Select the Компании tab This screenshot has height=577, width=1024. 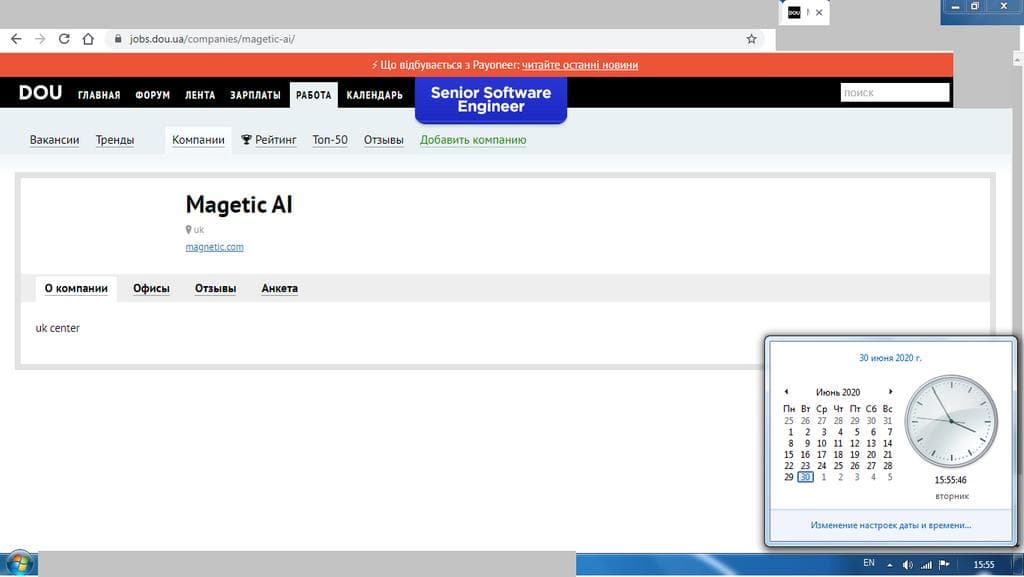tap(199, 140)
